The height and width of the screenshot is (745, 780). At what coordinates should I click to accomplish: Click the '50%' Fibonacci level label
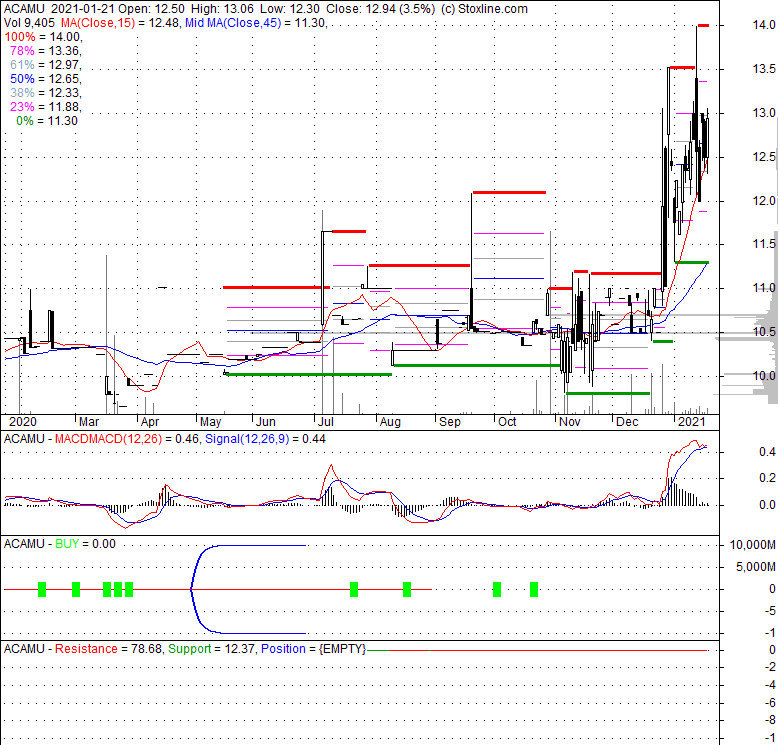point(22,79)
